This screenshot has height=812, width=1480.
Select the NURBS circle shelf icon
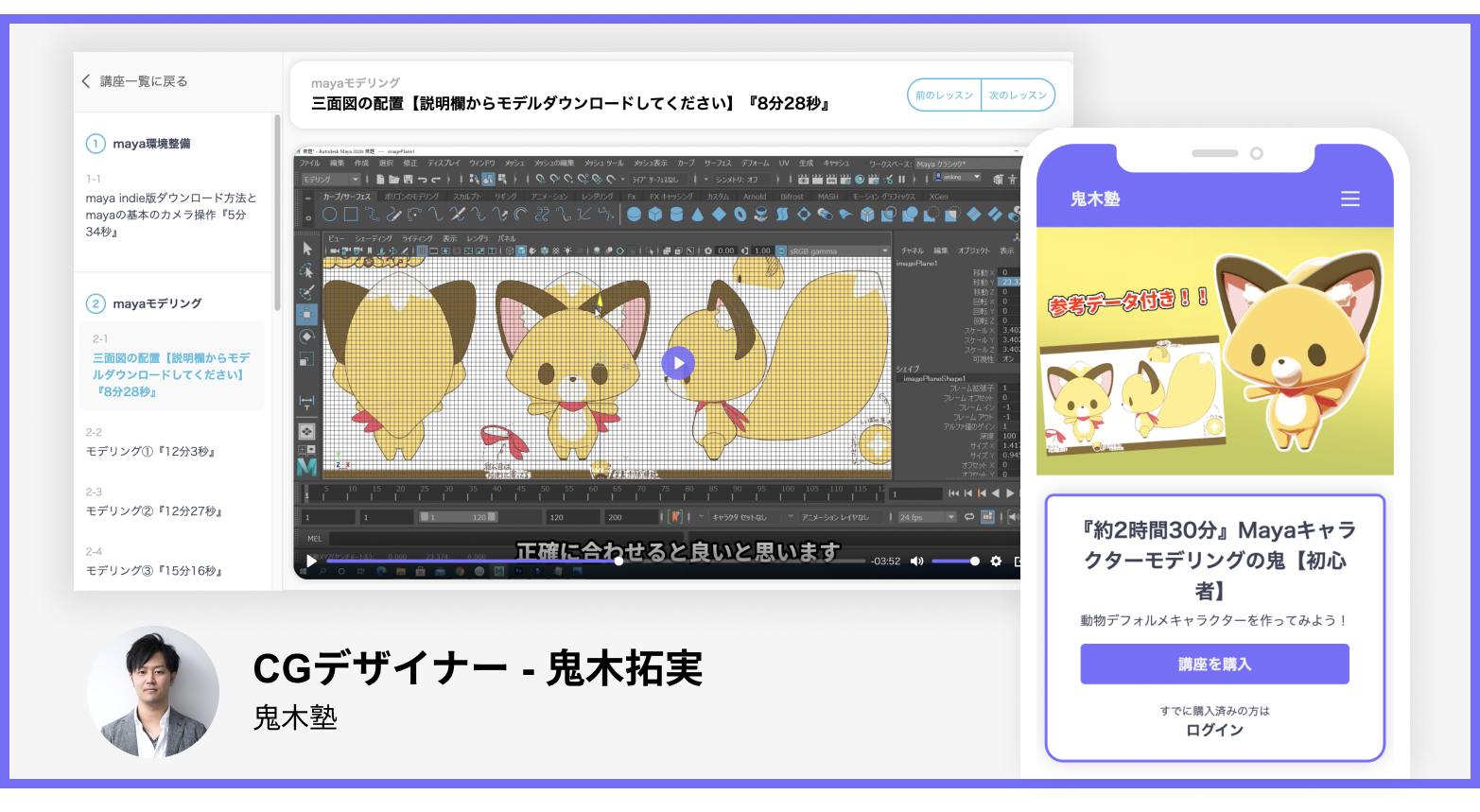click(330, 215)
